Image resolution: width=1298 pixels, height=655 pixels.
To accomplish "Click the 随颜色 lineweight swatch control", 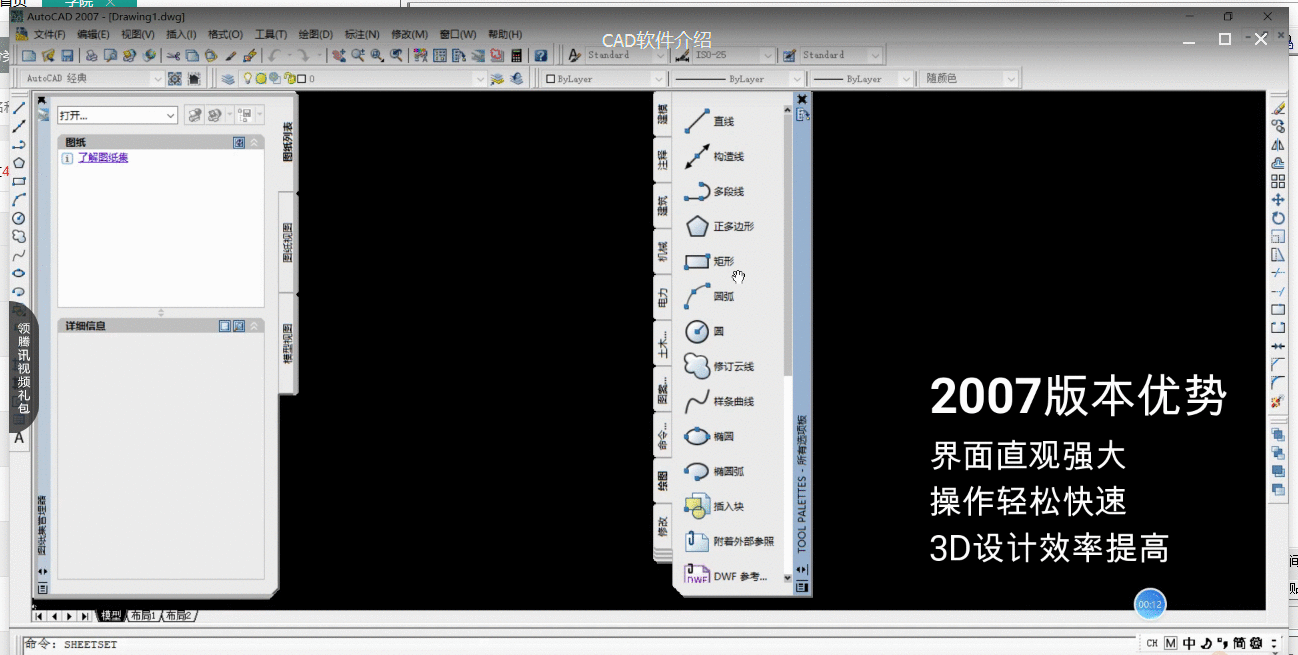I will (x=968, y=78).
